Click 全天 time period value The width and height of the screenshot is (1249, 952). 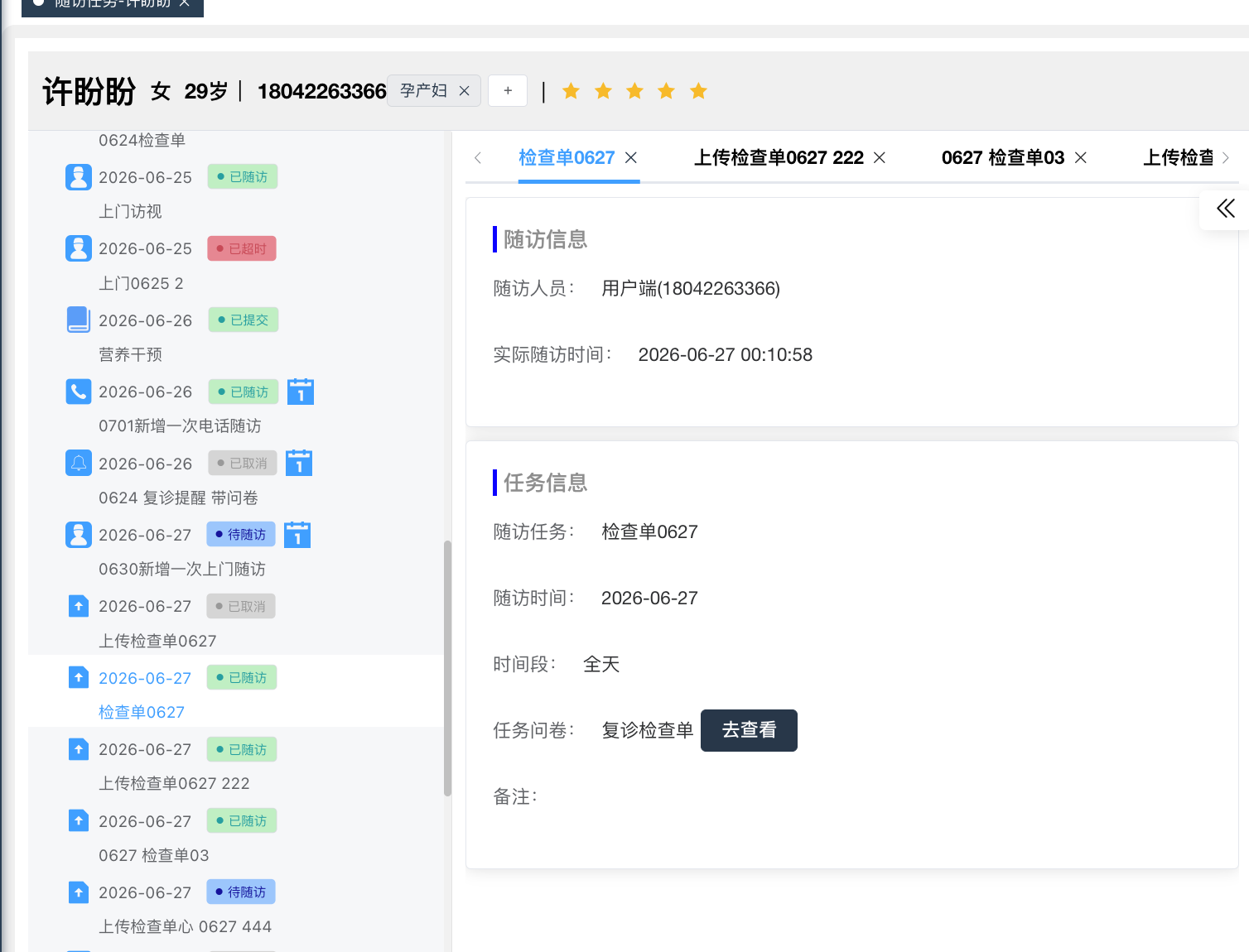[601, 664]
